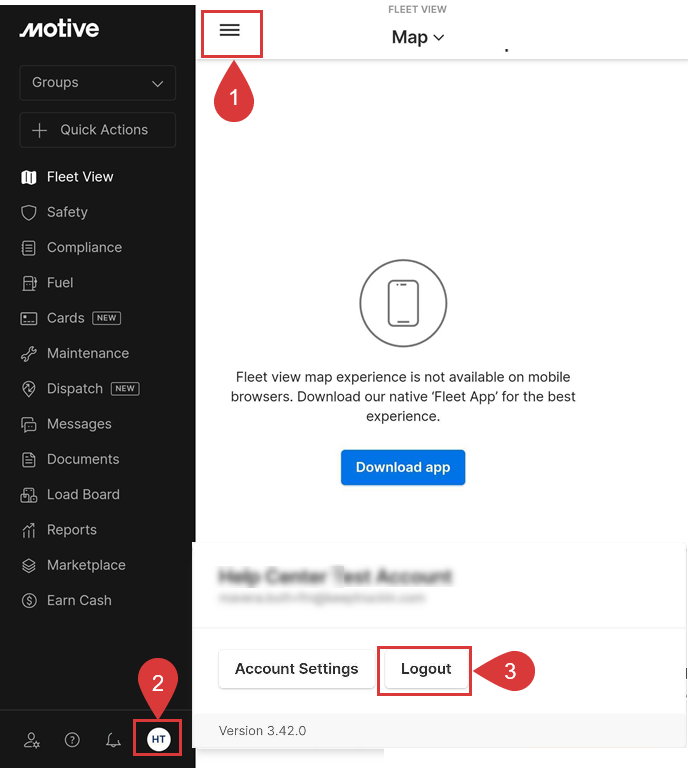Click the Logout button

(426, 669)
